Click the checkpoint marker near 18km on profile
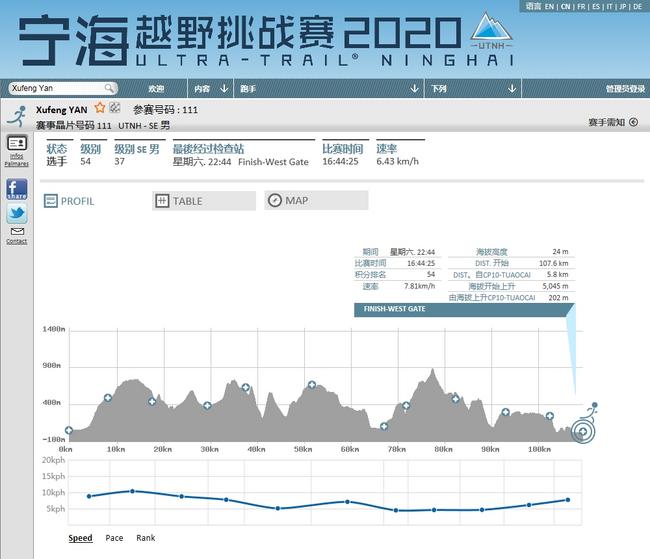The image size is (650, 559). coord(152,401)
